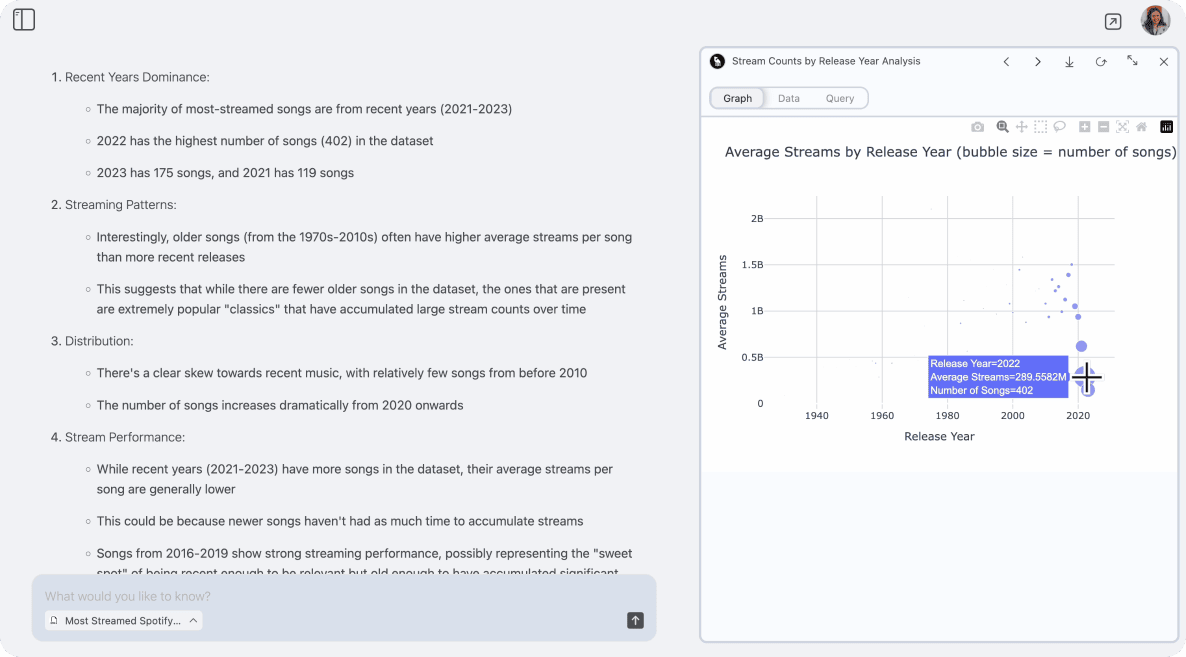Select the Zoom tool in chart toolbar
The width and height of the screenshot is (1186, 657).
click(1002, 127)
